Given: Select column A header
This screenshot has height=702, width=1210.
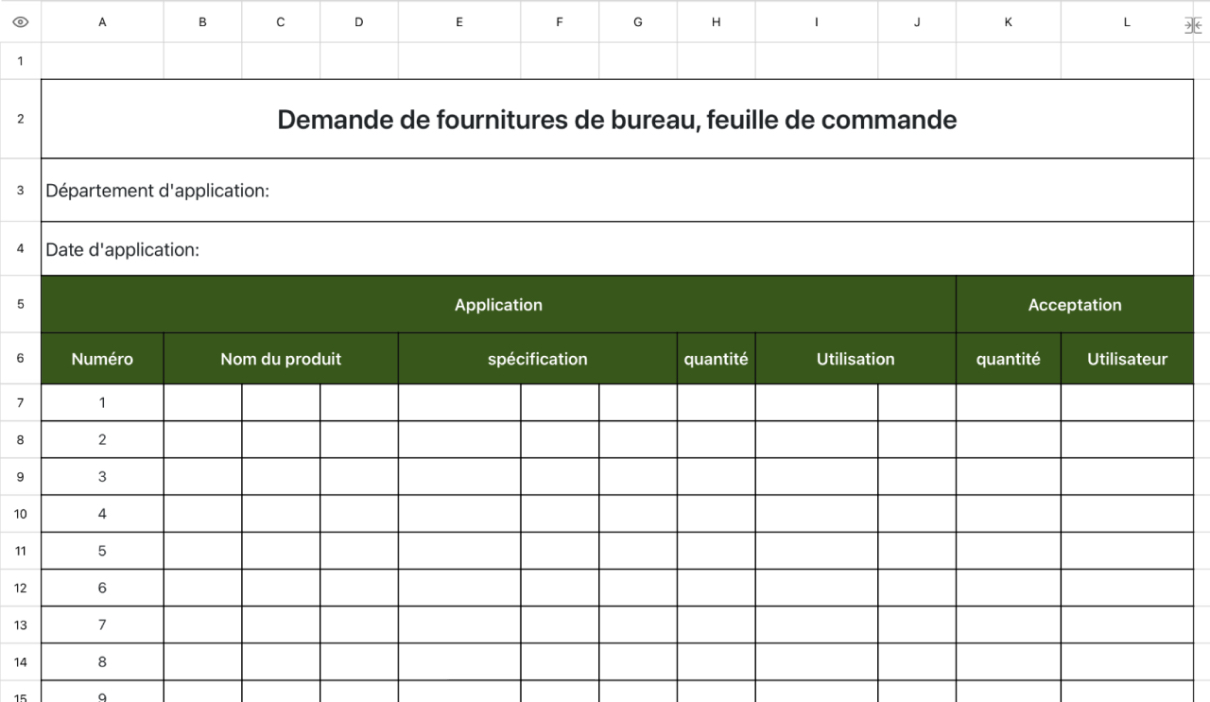Looking at the screenshot, I should 102,22.
